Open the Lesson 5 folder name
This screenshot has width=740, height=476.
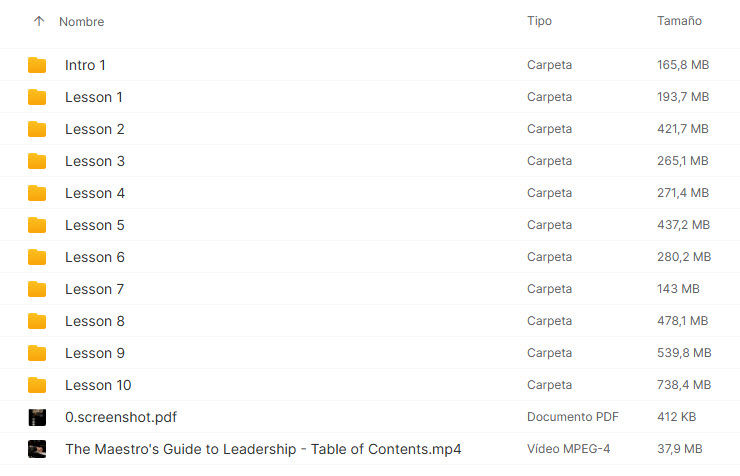pyautogui.click(x=95, y=225)
